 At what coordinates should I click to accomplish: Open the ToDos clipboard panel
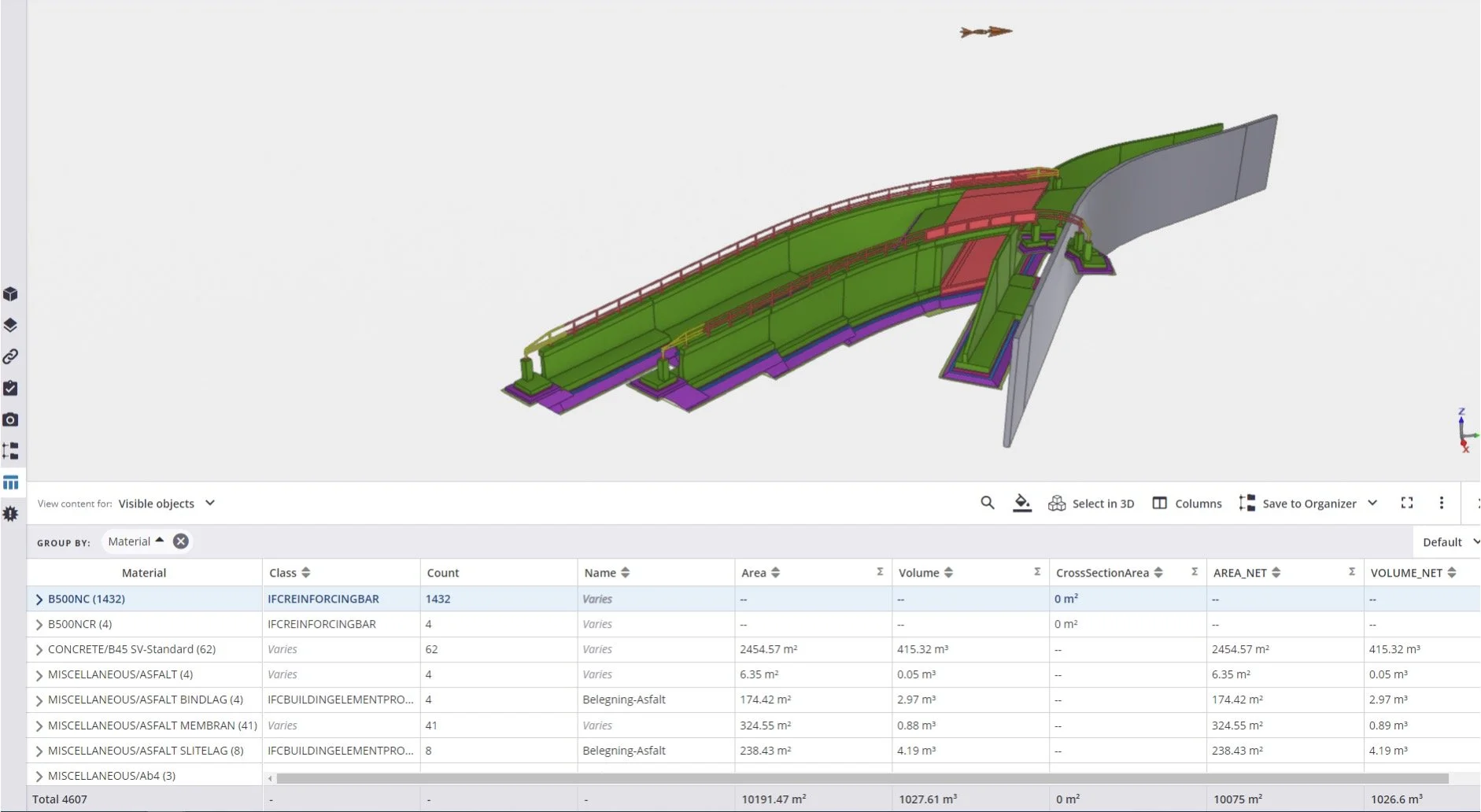11,388
